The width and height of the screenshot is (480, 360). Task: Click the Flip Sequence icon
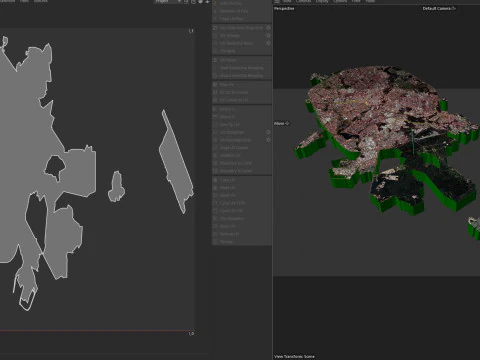(x=215, y=218)
